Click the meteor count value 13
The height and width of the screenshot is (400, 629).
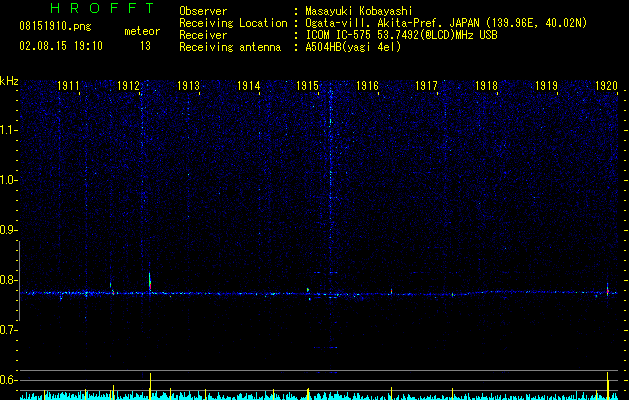(145, 46)
